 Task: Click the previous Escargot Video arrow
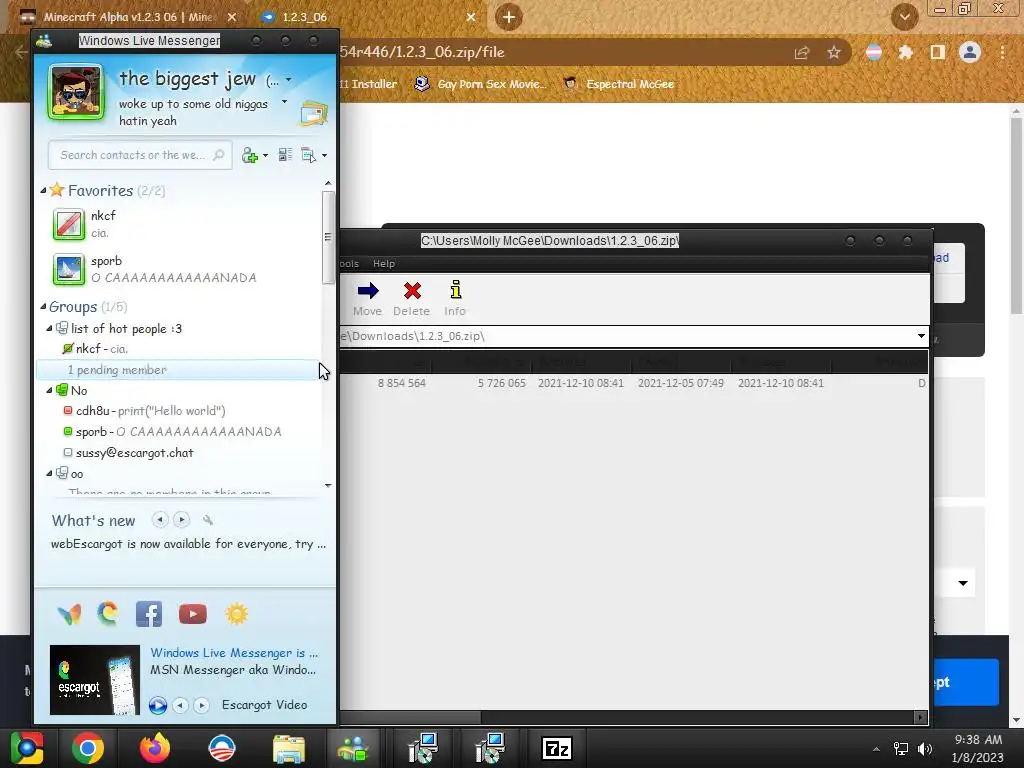pos(180,705)
